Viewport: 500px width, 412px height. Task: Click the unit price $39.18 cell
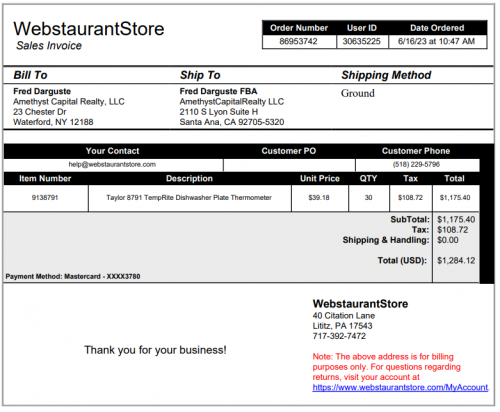tap(319, 198)
